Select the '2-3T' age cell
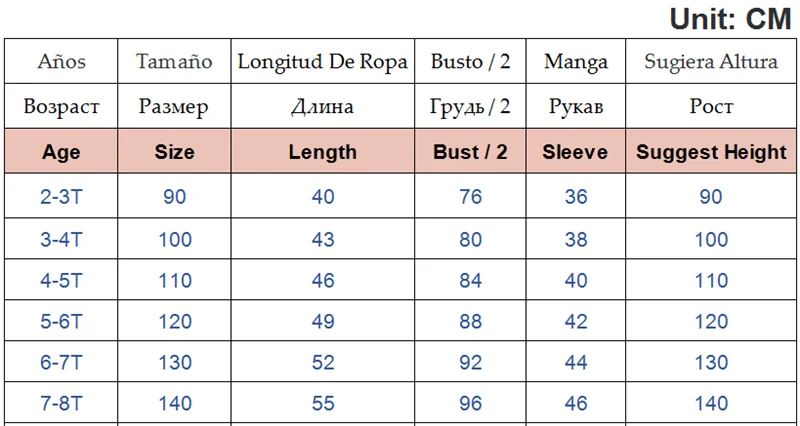The image size is (800, 426). click(x=61, y=197)
